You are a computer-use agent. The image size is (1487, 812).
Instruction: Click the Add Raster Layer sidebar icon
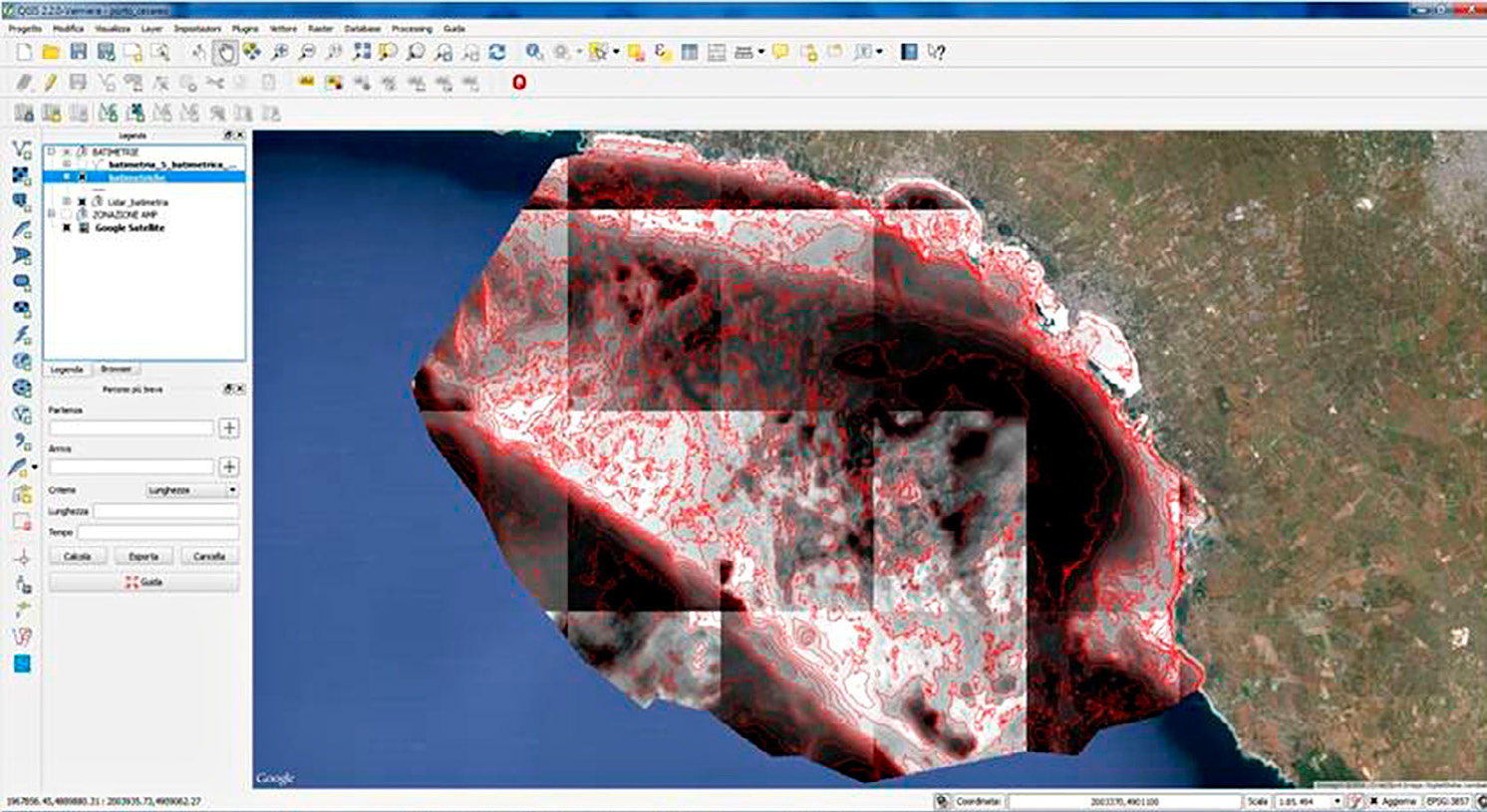tap(22, 176)
